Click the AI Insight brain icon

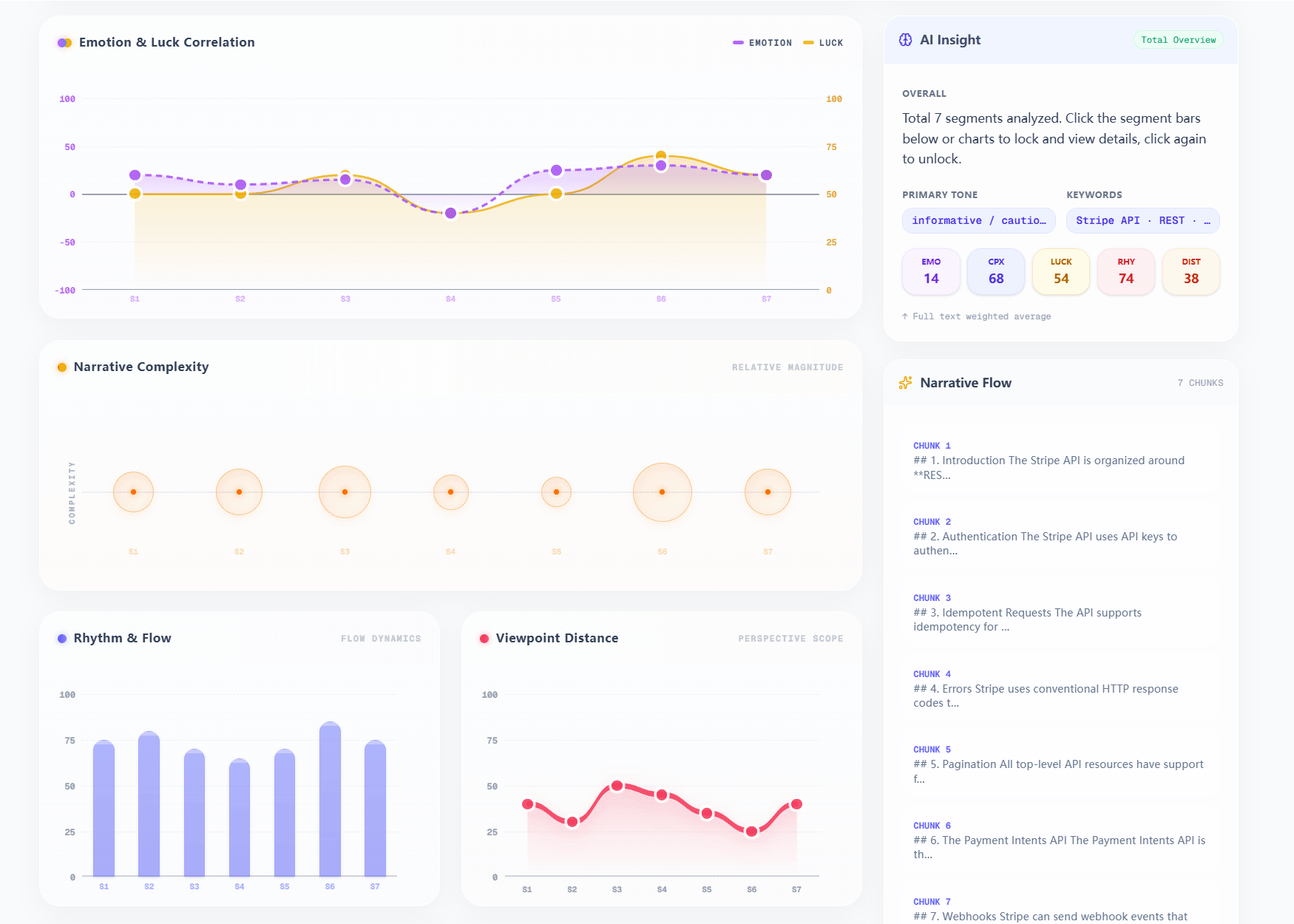[x=905, y=40]
